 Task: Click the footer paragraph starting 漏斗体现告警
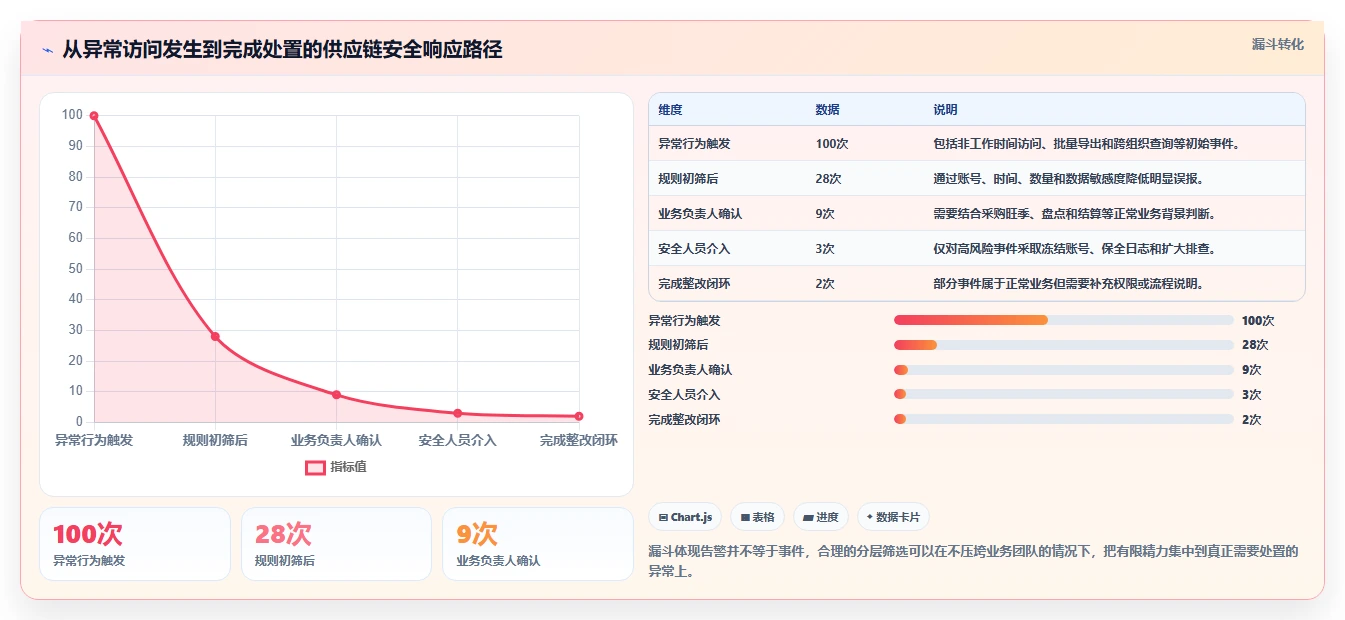(975, 562)
